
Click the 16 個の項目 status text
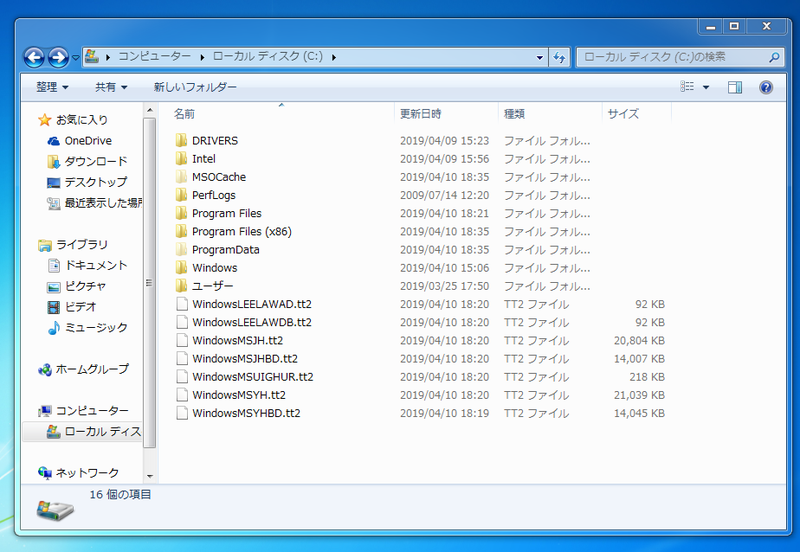coord(120,494)
